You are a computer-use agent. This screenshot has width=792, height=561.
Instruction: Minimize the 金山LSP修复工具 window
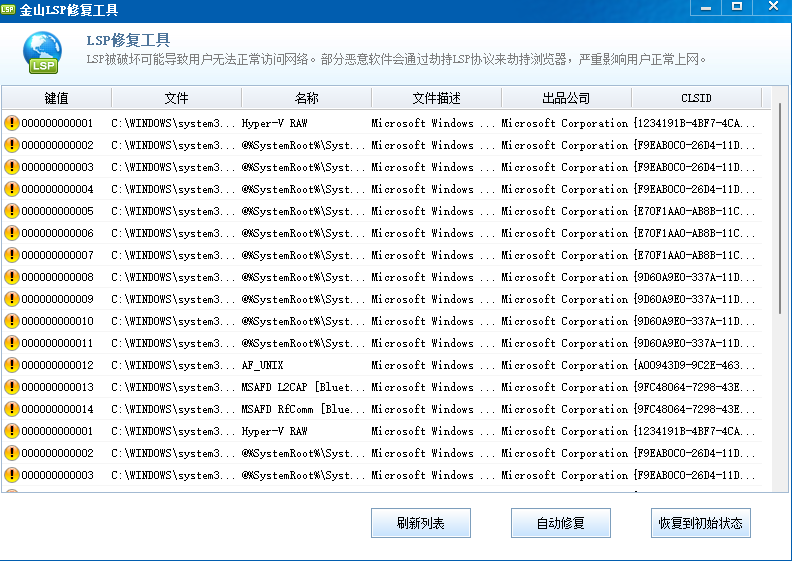(706, 8)
